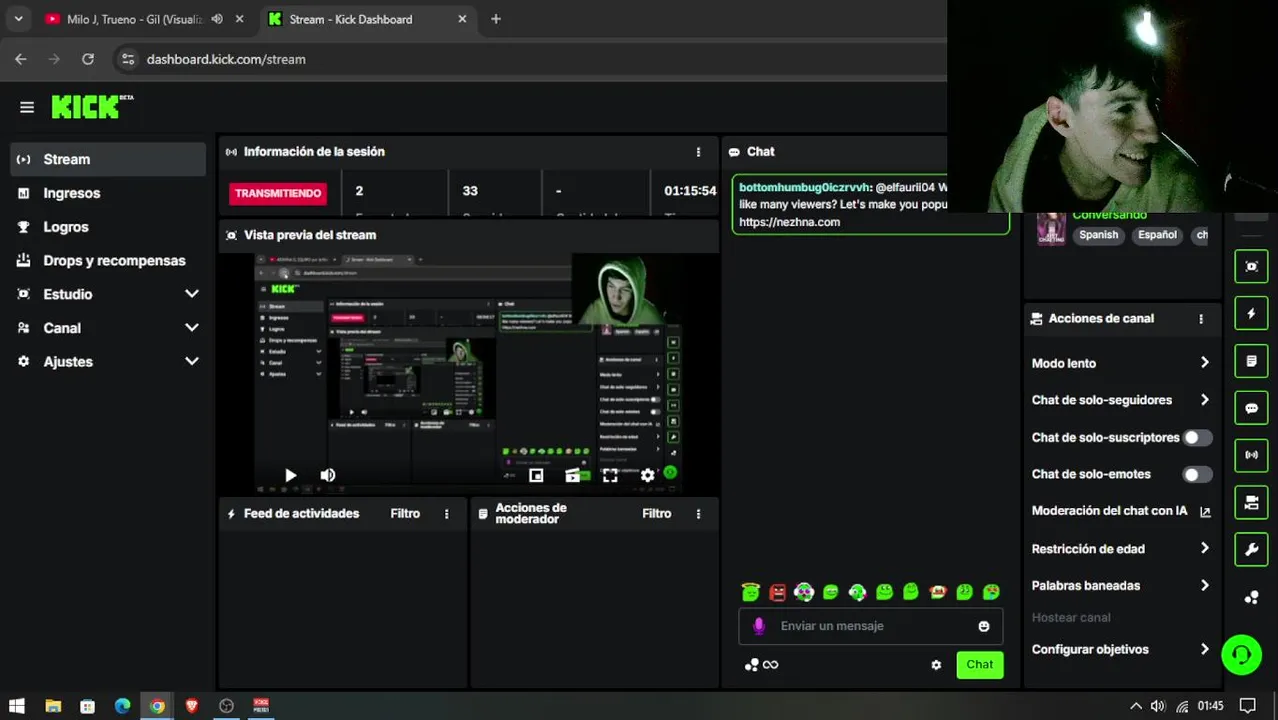Click the Spanish category tag
Viewport: 1278px width, 720px height.
[1098, 235]
